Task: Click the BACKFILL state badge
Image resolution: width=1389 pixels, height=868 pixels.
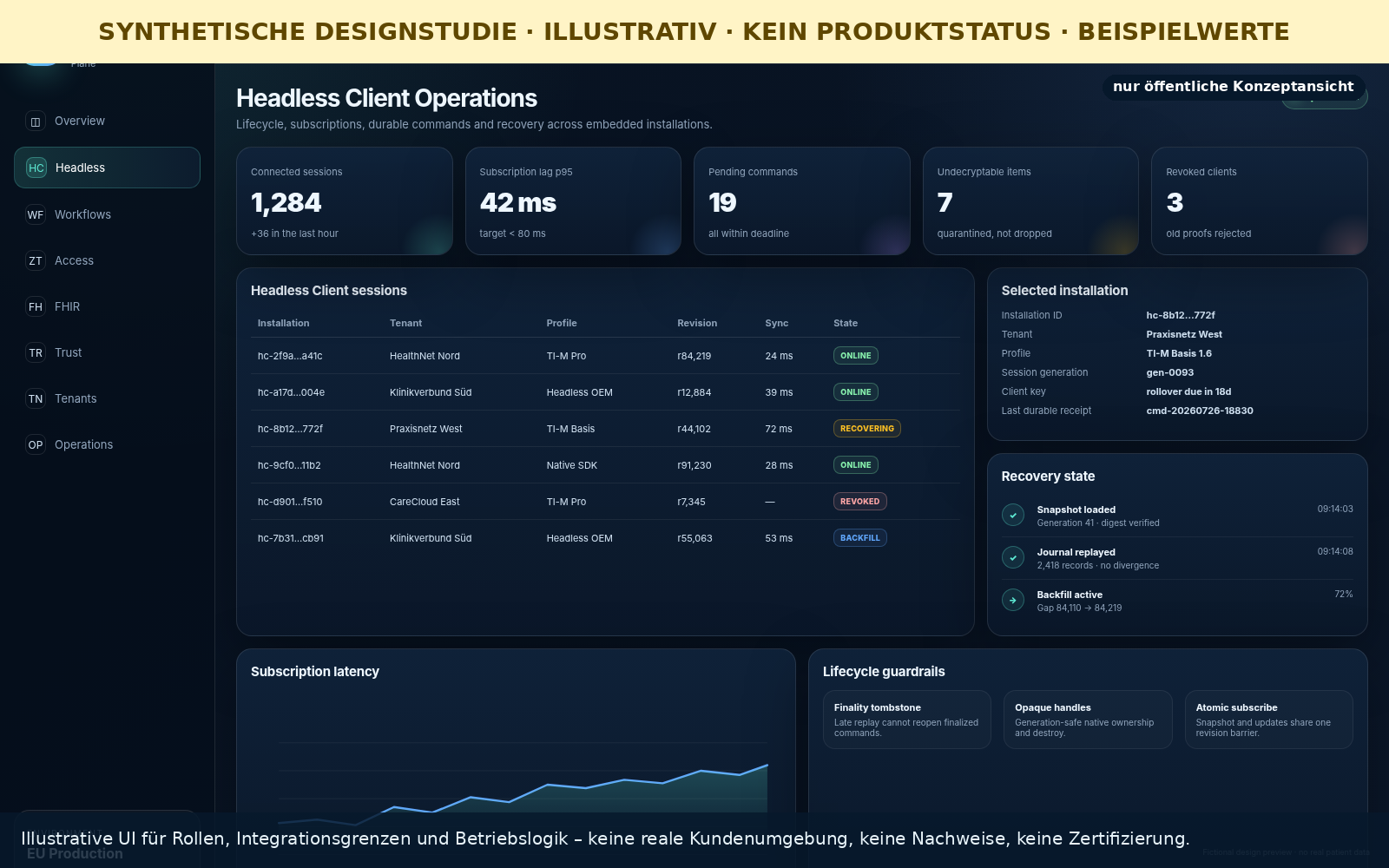Action: tap(860, 538)
